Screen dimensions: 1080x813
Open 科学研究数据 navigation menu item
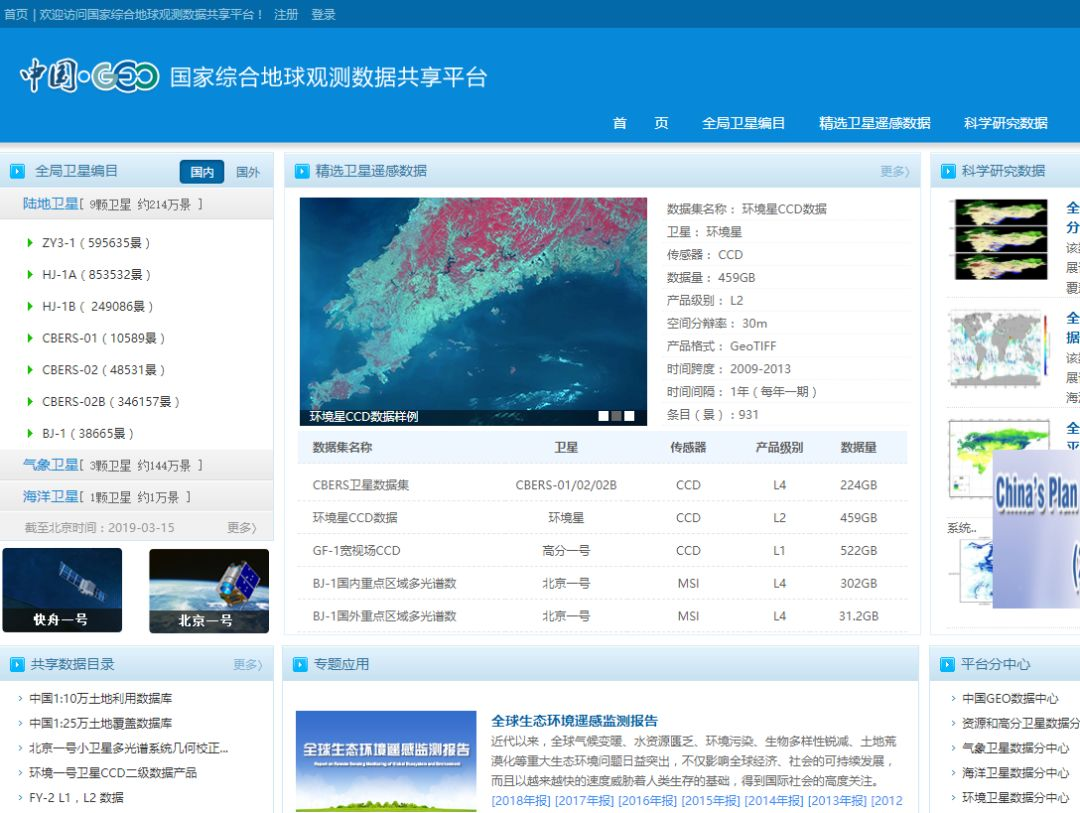[1006, 123]
